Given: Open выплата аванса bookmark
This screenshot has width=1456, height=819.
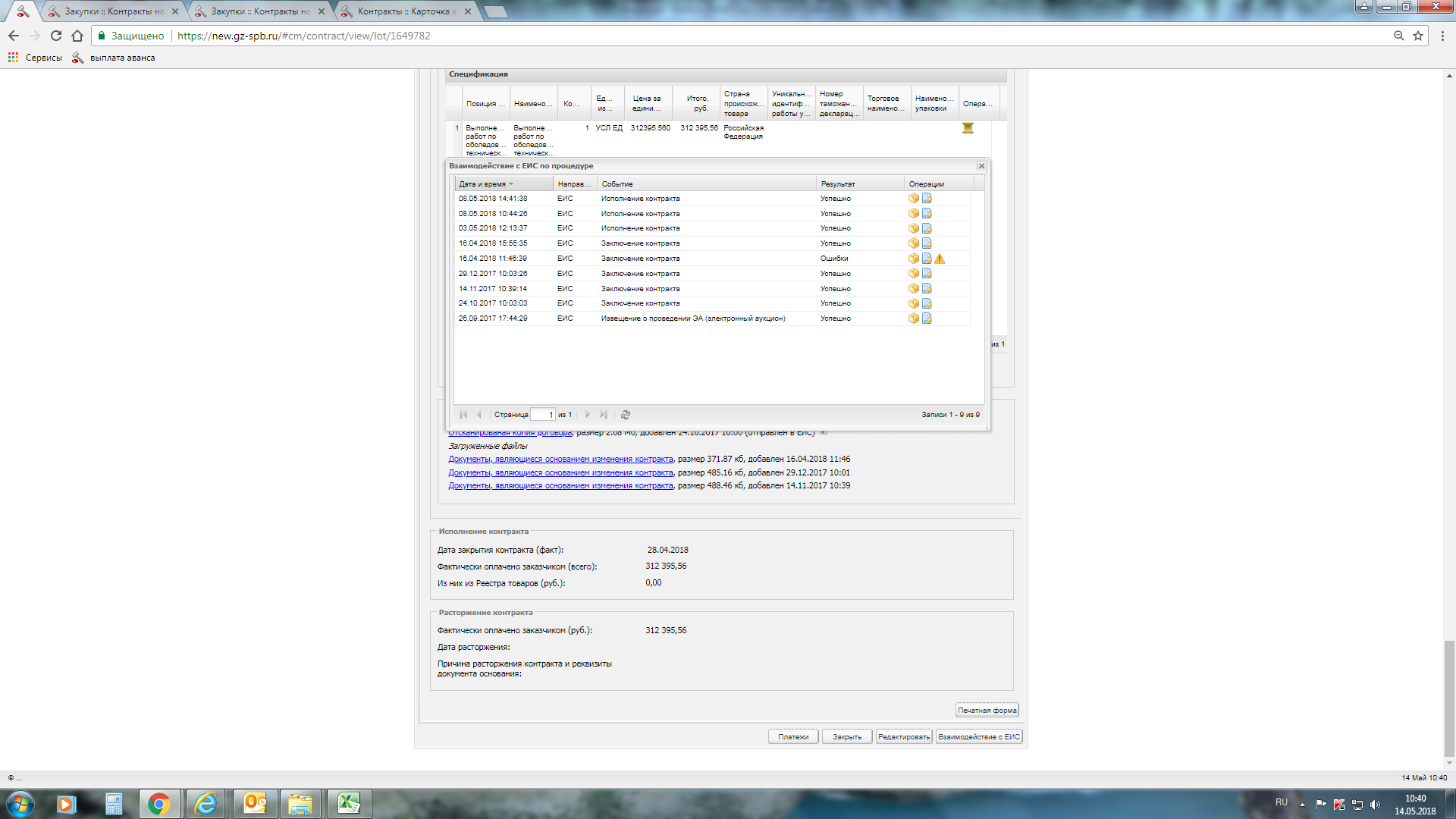Looking at the screenshot, I should pos(121,58).
